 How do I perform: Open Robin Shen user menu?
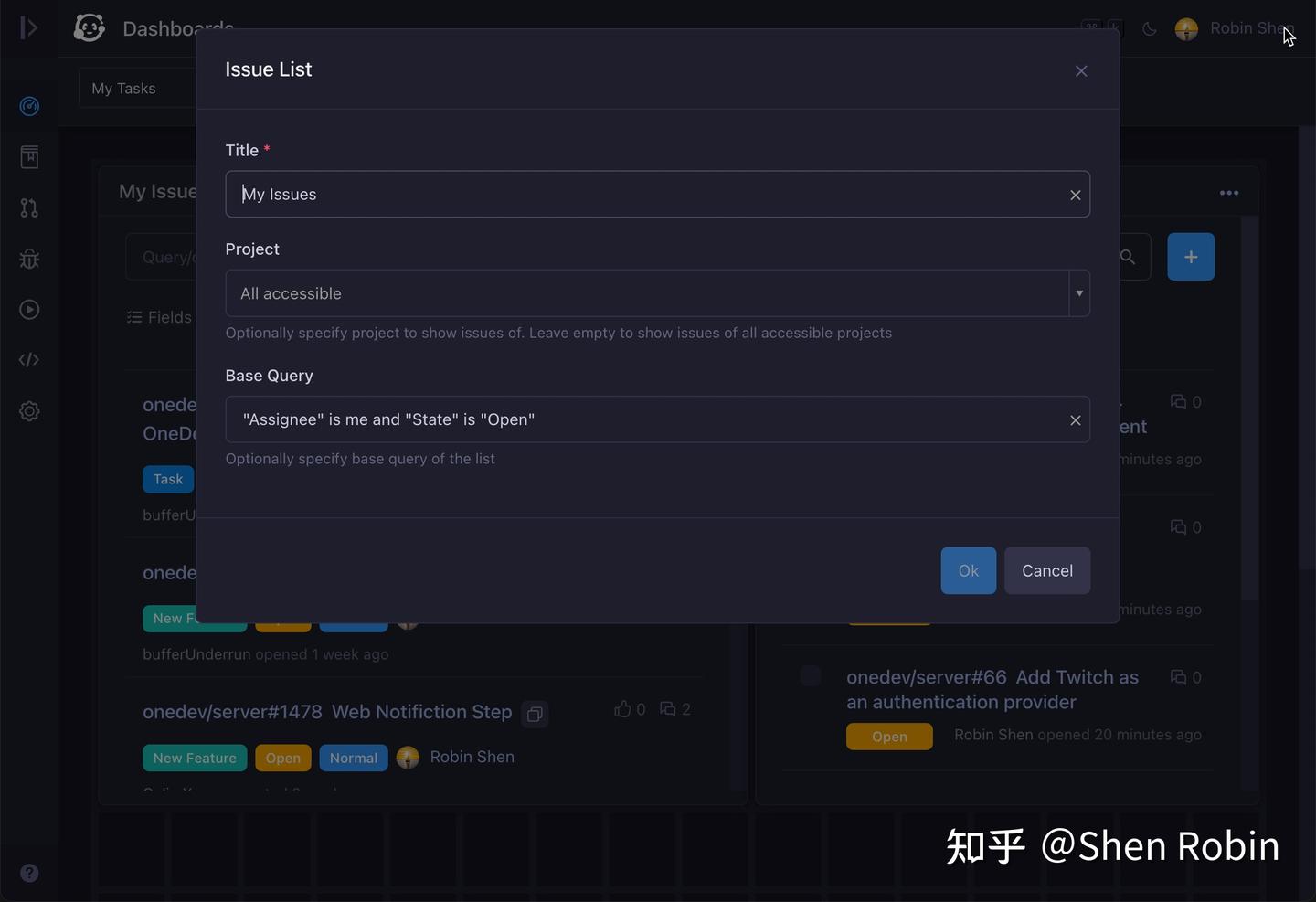pyautogui.click(x=1234, y=29)
